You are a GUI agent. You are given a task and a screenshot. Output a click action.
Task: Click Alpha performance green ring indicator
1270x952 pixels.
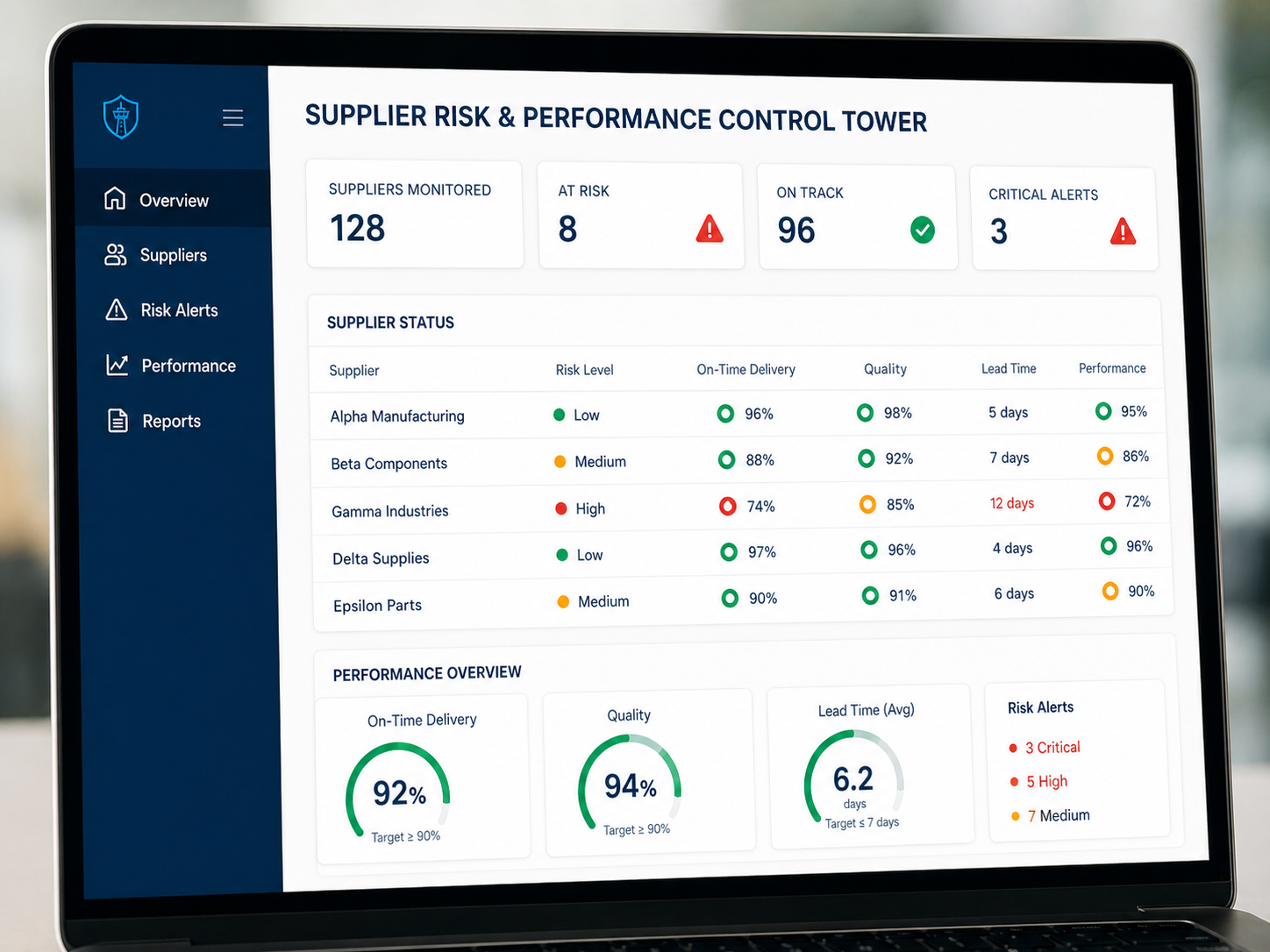pos(1103,410)
